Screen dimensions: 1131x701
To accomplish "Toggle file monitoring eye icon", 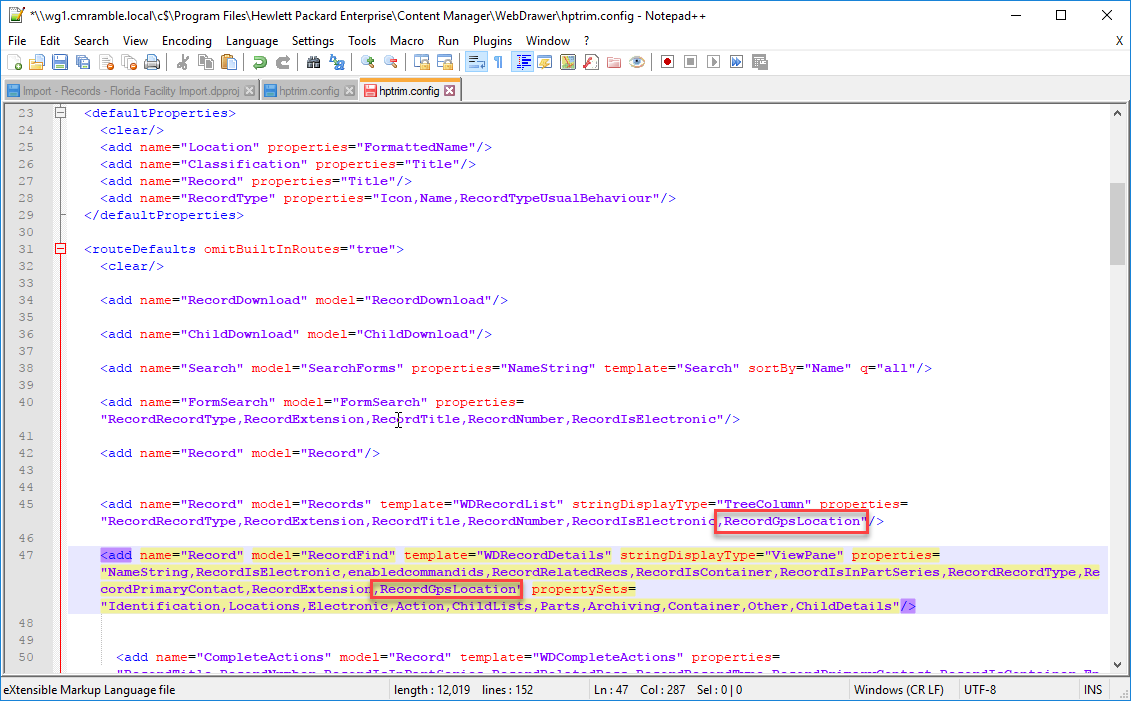I will point(637,63).
